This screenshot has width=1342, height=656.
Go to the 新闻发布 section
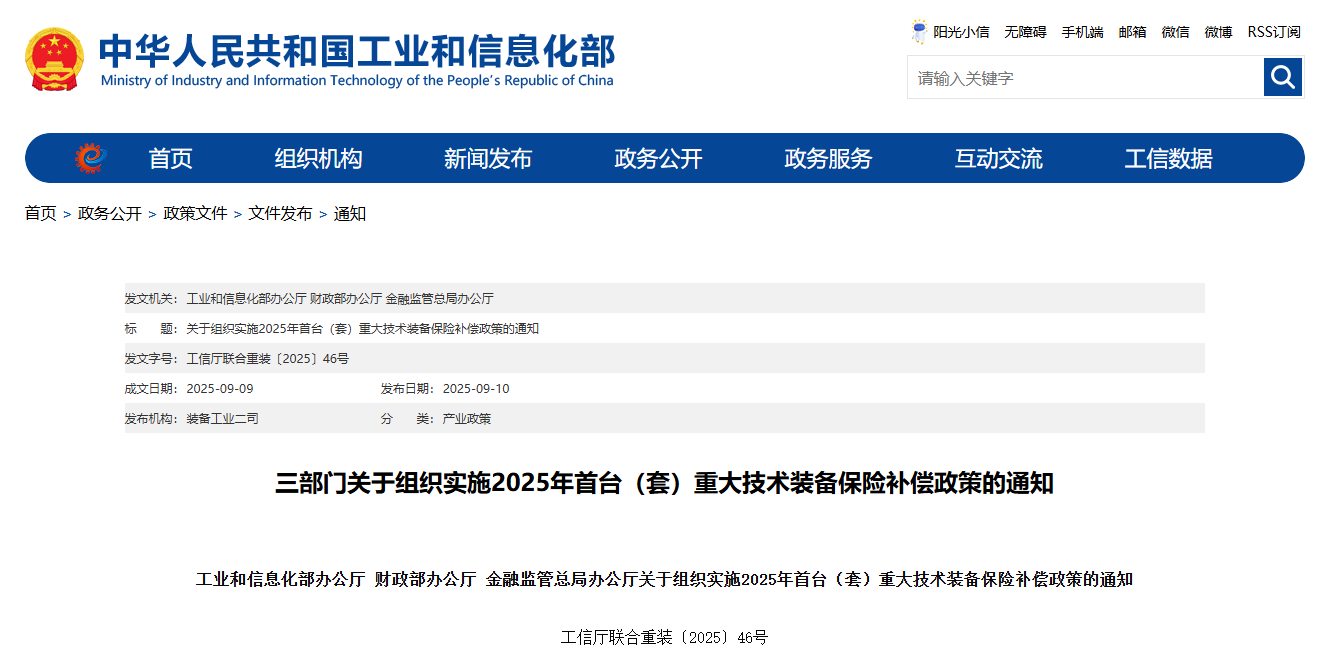pos(488,159)
